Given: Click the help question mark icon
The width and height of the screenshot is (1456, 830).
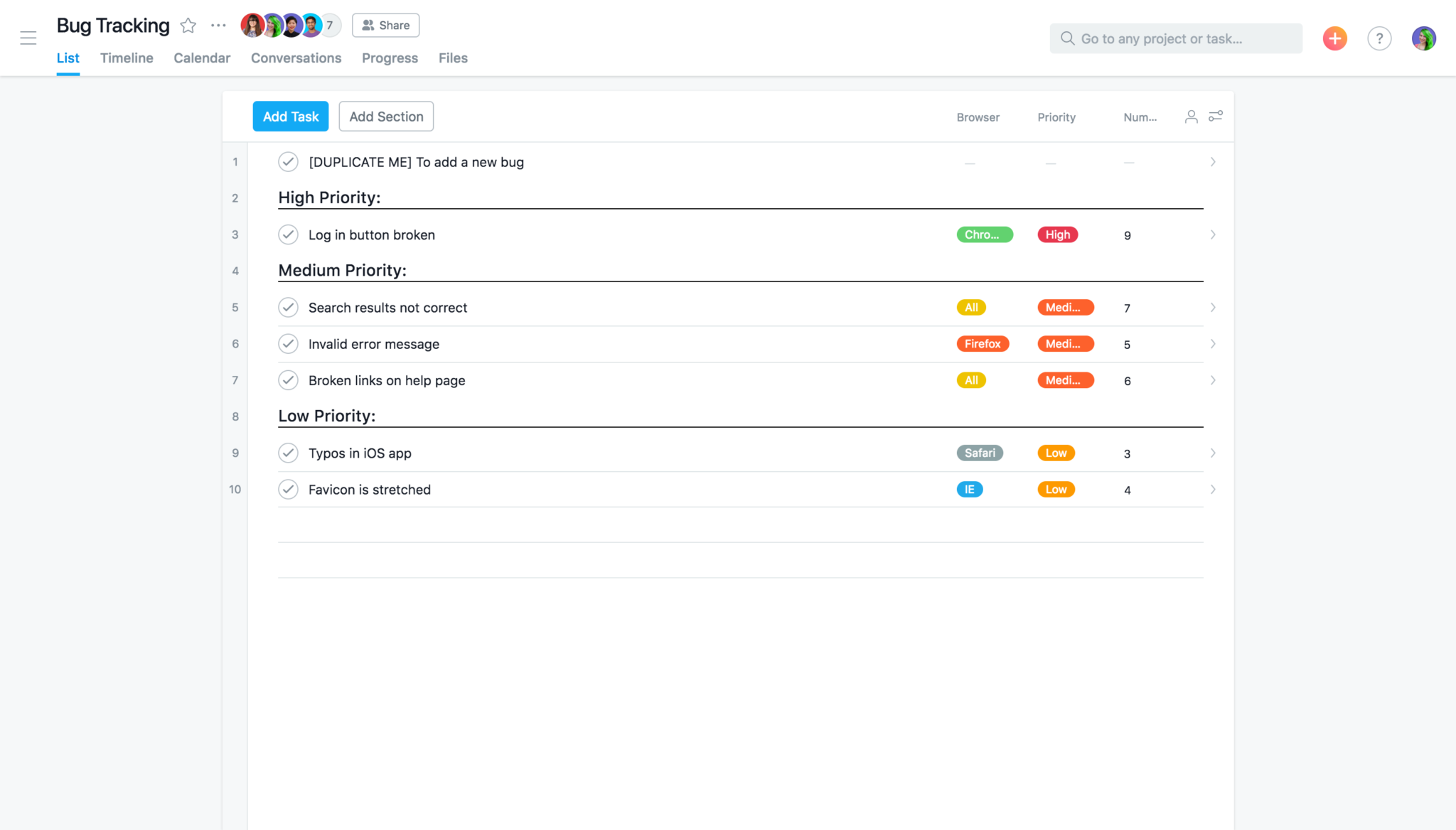Looking at the screenshot, I should pyautogui.click(x=1379, y=38).
